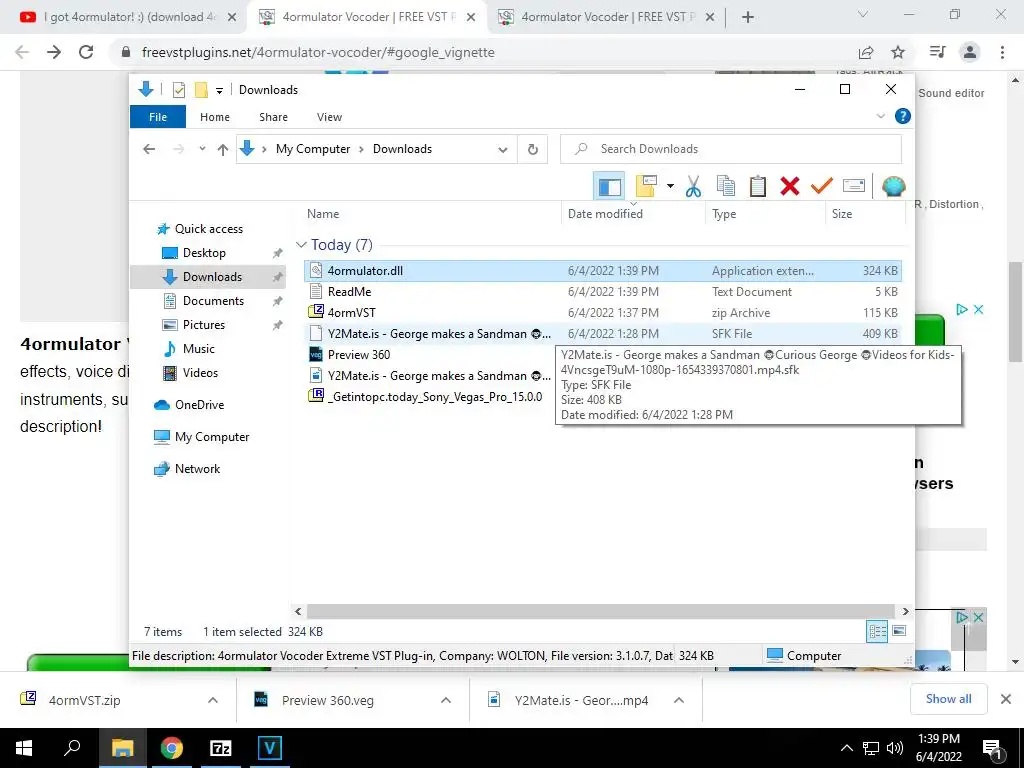1024x768 pixels.
Task: Click the blue Help question mark icon
Action: 903,116
